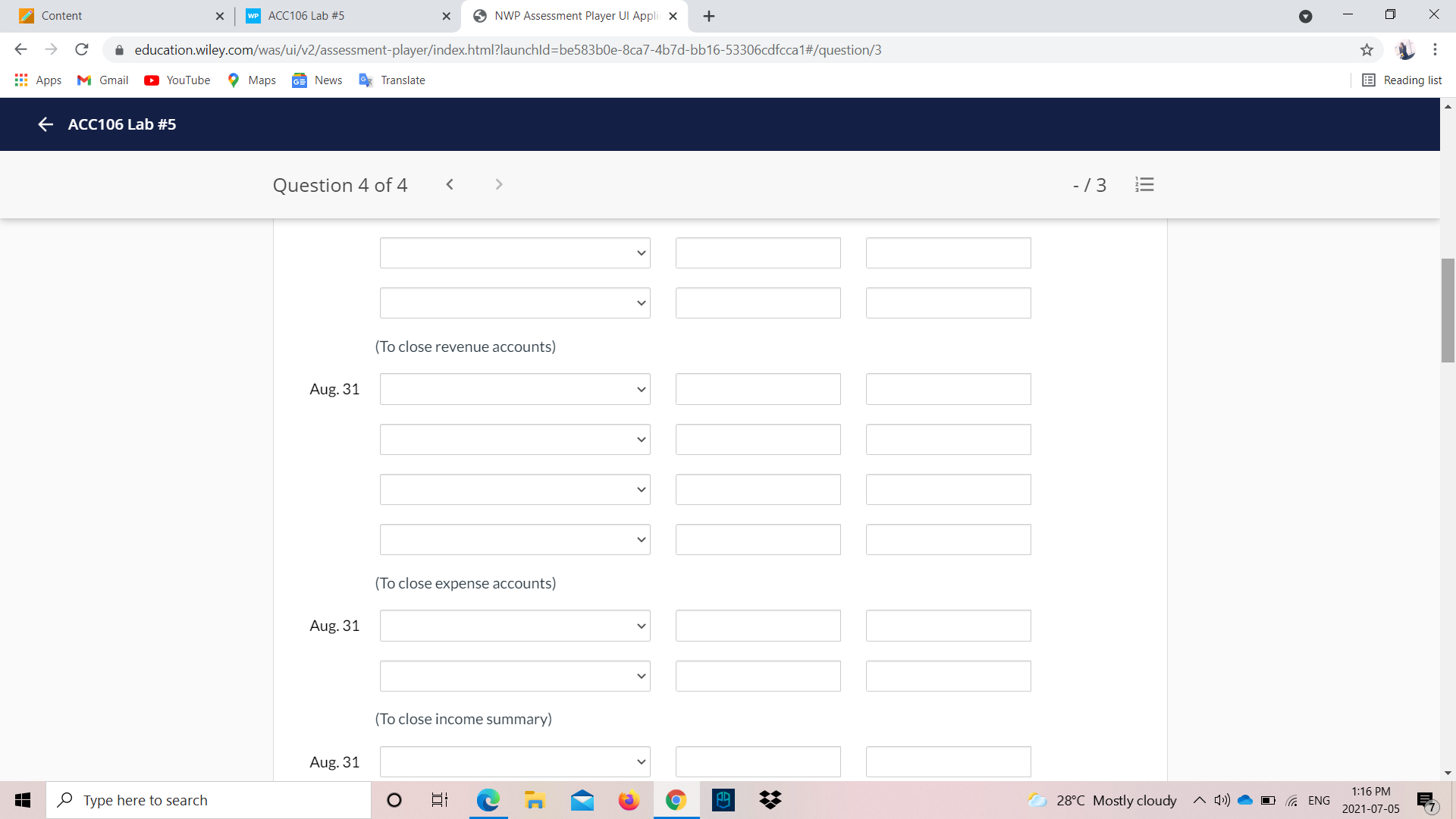
Task: Open the Translate bookmark
Action: (x=391, y=80)
